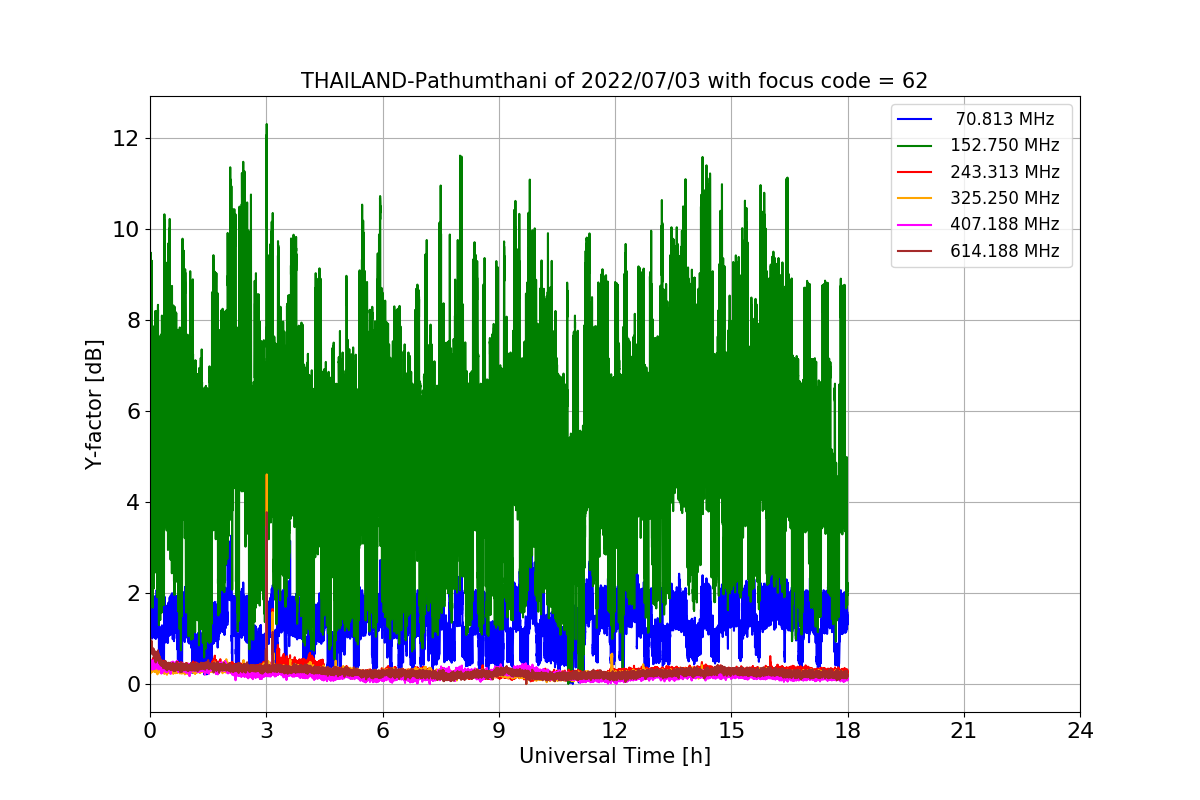
Task: Click the brown line swatch in the legend
Action: click(x=915, y=251)
